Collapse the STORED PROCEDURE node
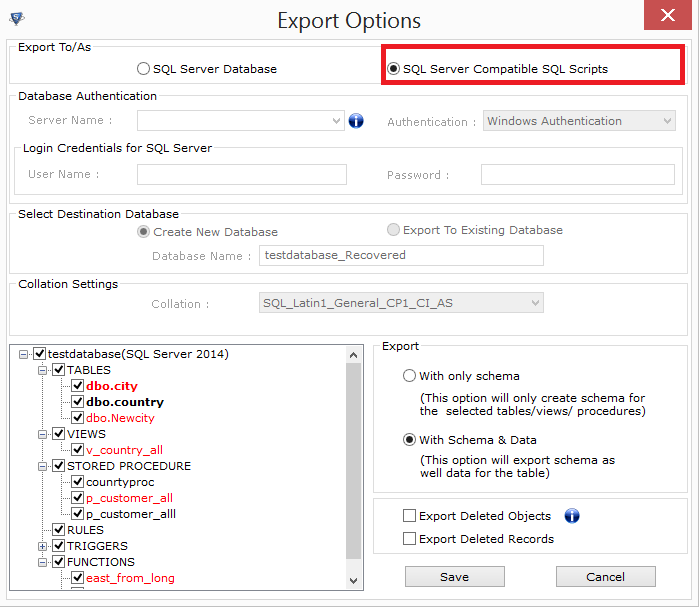The height and width of the screenshot is (607, 699). pyautogui.click(x=42, y=466)
